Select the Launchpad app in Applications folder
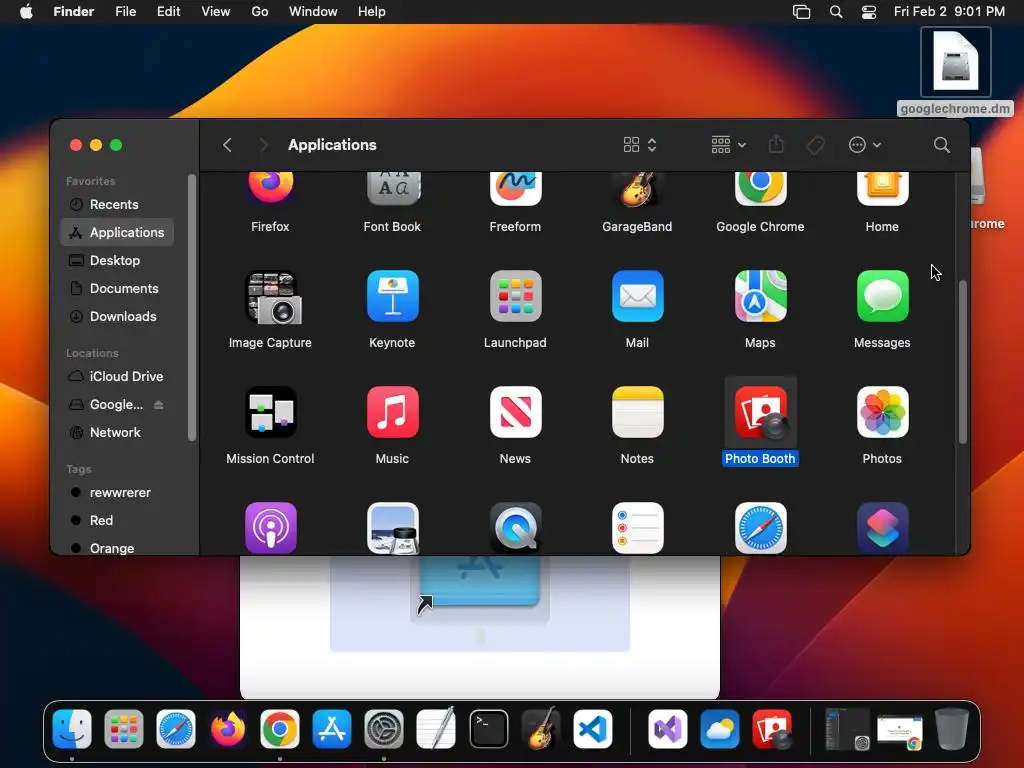Image resolution: width=1024 pixels, height=768 pixels. pos(515,296)
